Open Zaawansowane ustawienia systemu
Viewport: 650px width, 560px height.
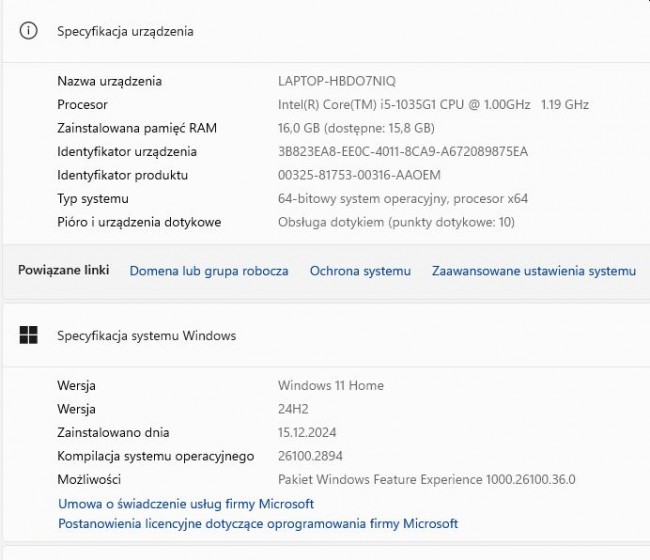click(533, 271)
